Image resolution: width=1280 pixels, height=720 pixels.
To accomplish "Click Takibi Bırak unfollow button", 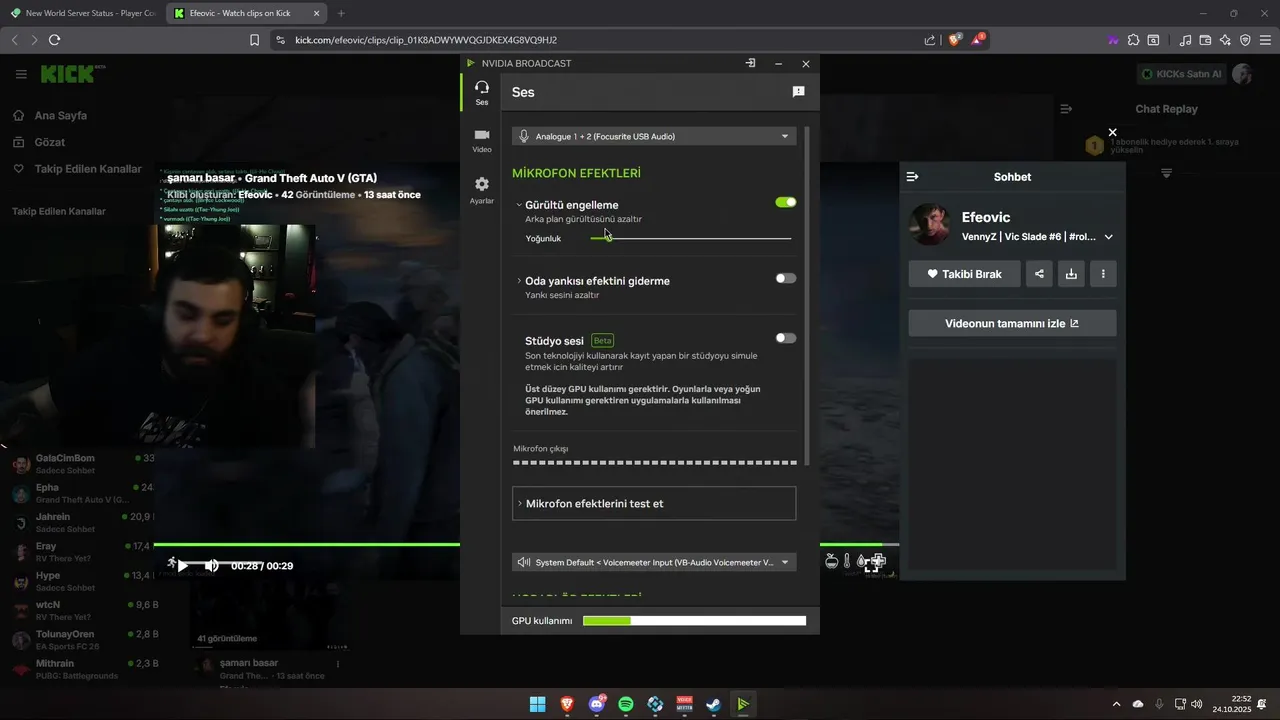I will tap(964, 274).
